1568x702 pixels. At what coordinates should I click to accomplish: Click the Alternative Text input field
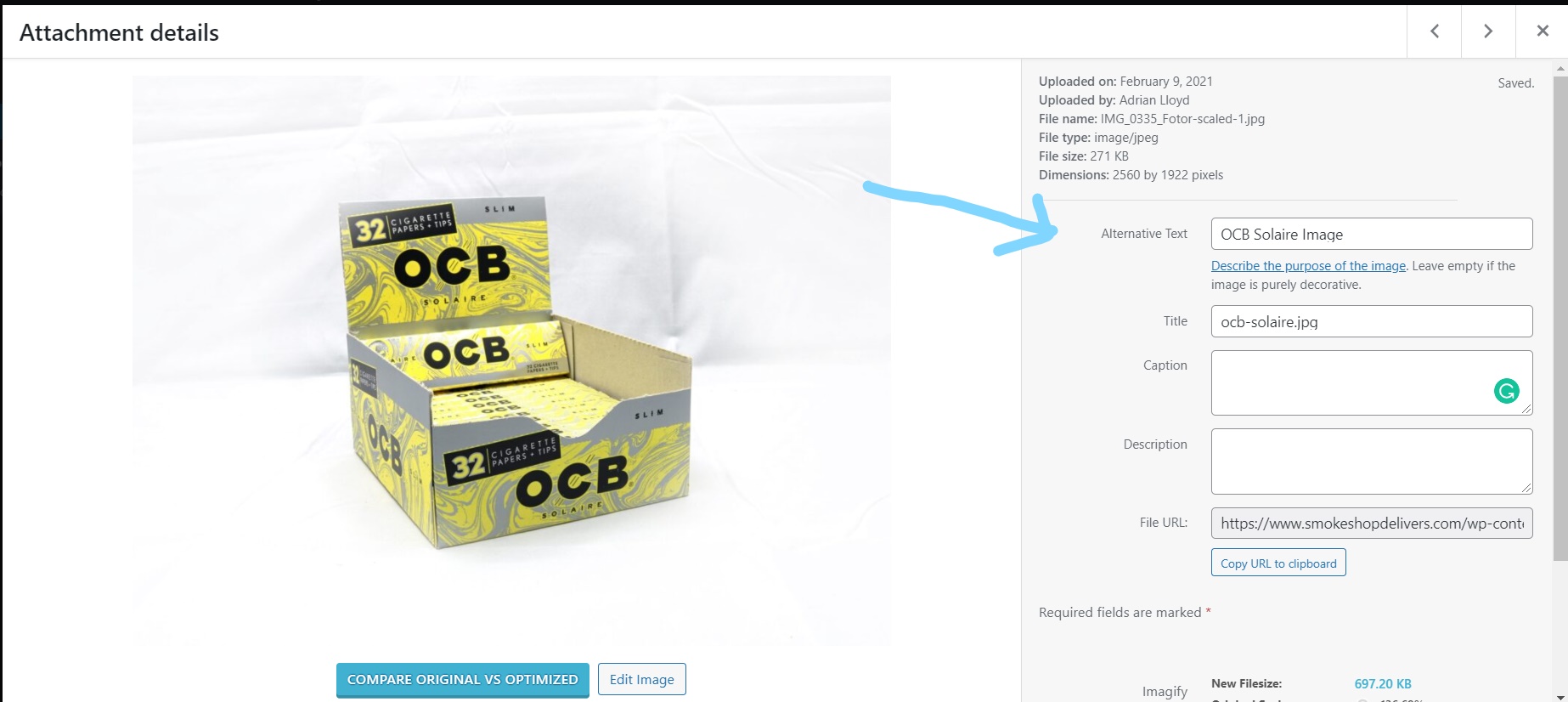1372,234
